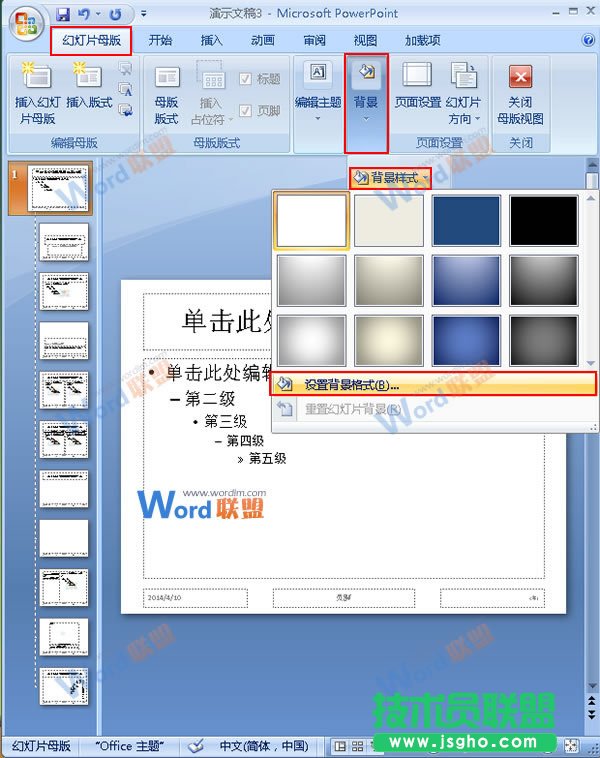Switch to the 插入 ribbon tab

tap(212, 41)
